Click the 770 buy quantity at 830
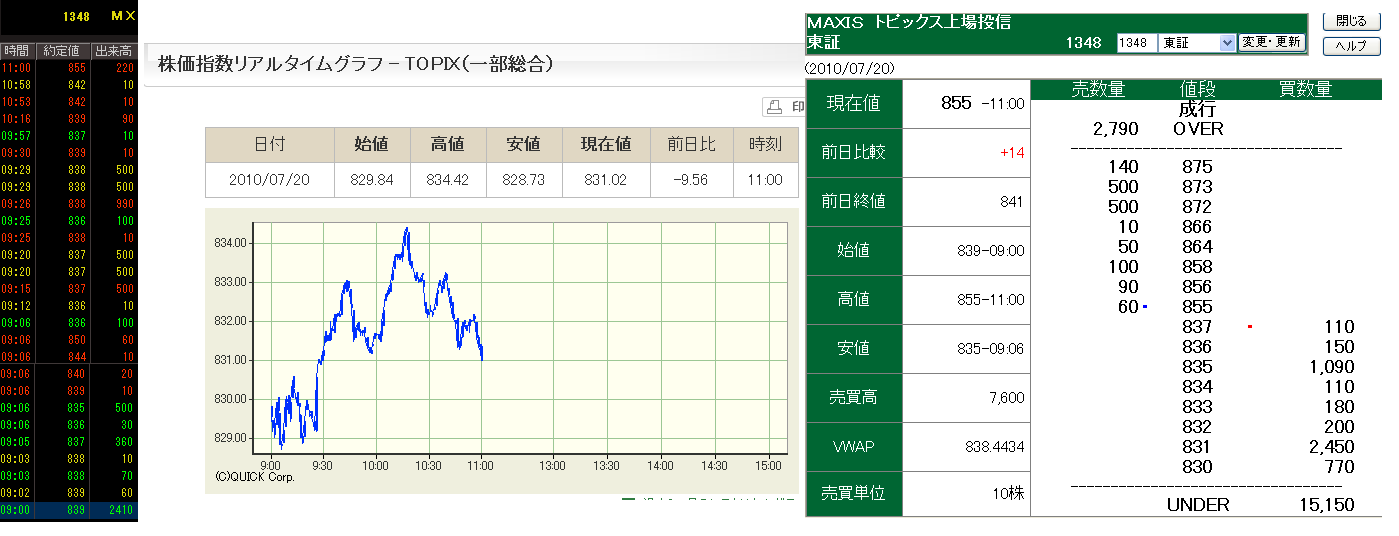Screen dimensions: 1399x536 tap(1339, 467)
